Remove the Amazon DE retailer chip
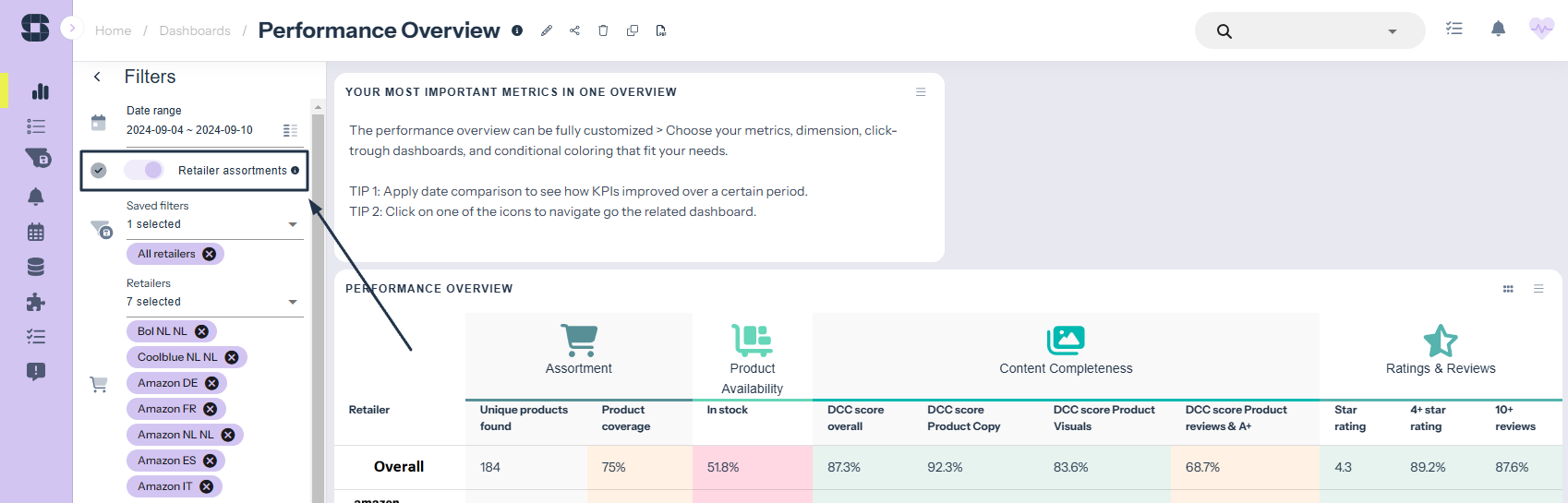This screenshot has width=1568, height=503. tap(212, 383)
